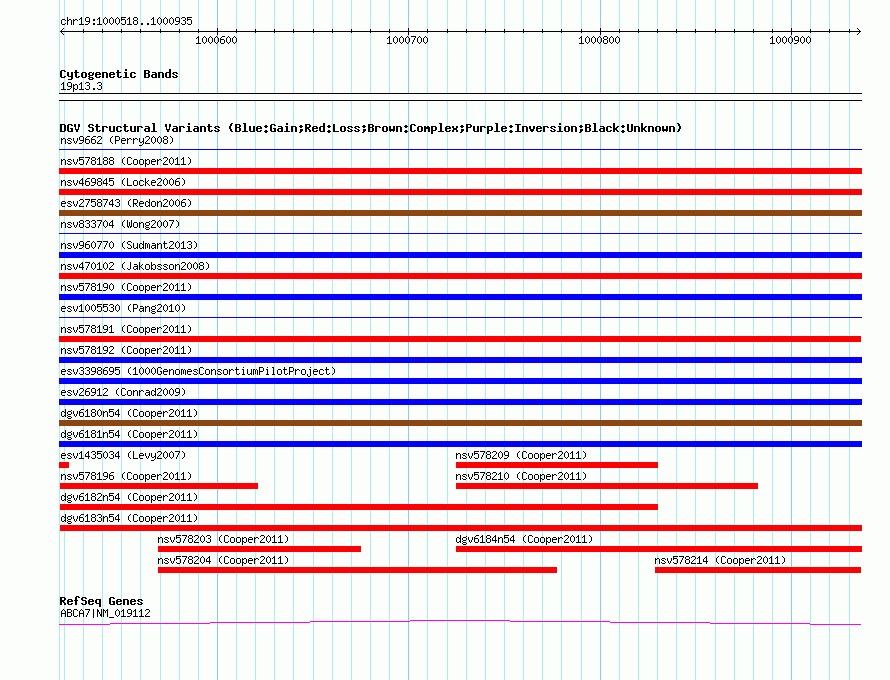Image resolution: width=890 pixels, height=680 pixels.
Task: Click the chr19:1000518..1000935 coordinate label
Action: (126, 22)
